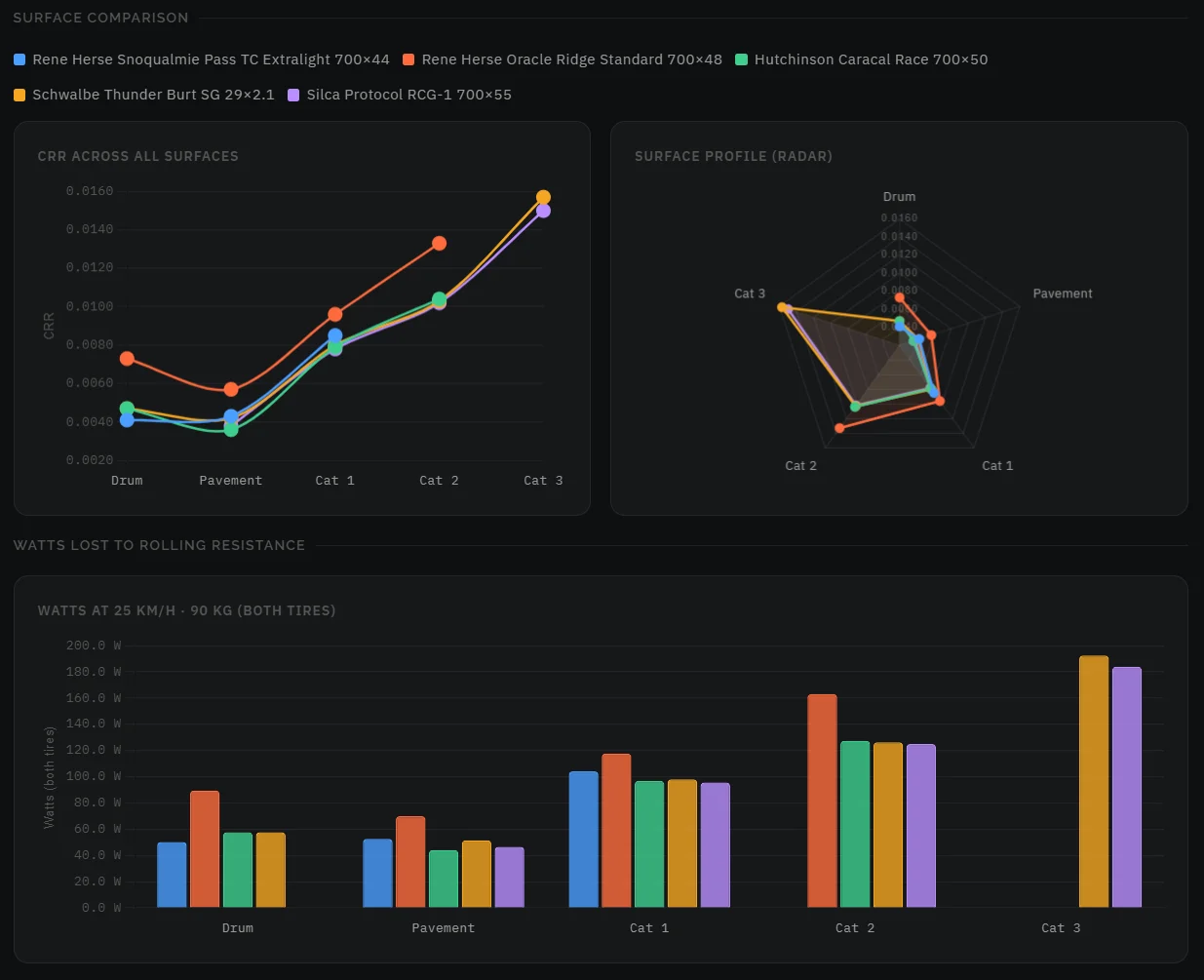The image size is (1204, 980).
Task: Click the purple Cat 1 bar in the watts chart
Action: click(716, 845)
